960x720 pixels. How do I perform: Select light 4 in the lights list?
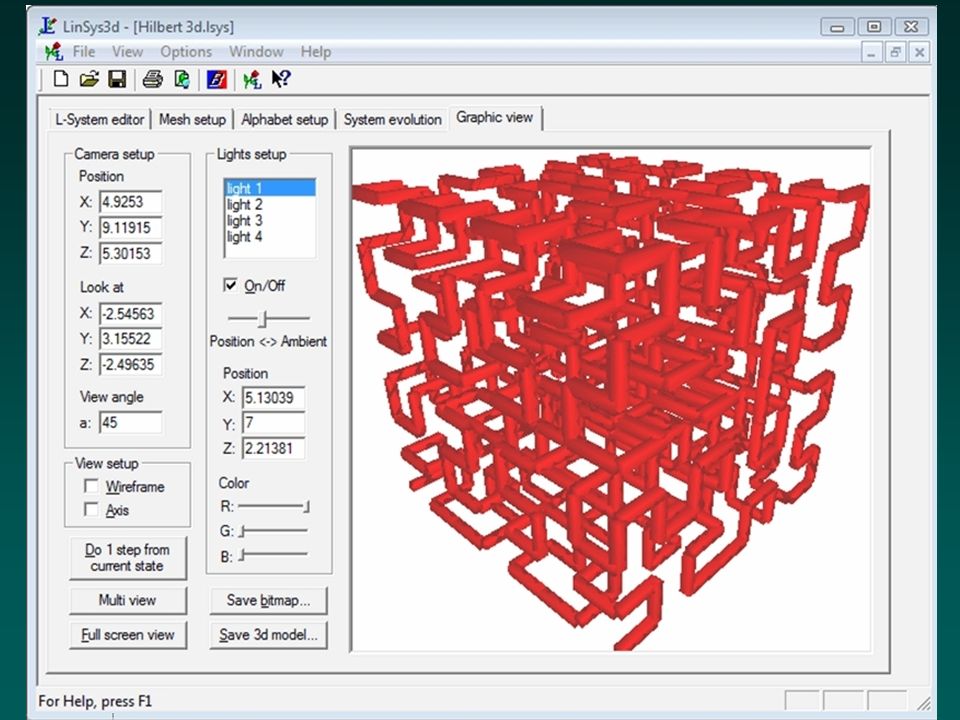pyautogui.click(x=270, y=237)
